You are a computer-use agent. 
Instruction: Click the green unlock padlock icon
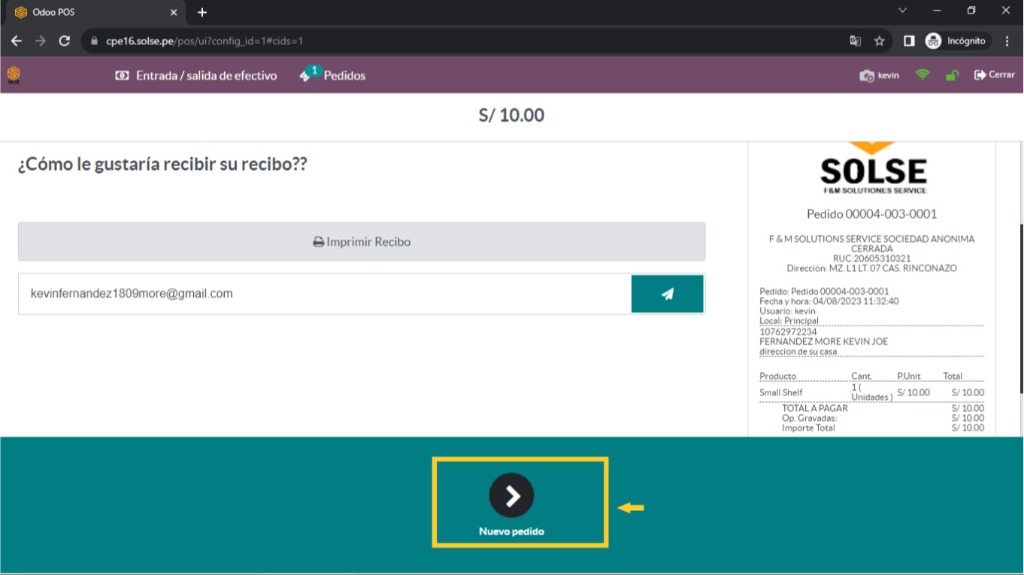(952, 75)
